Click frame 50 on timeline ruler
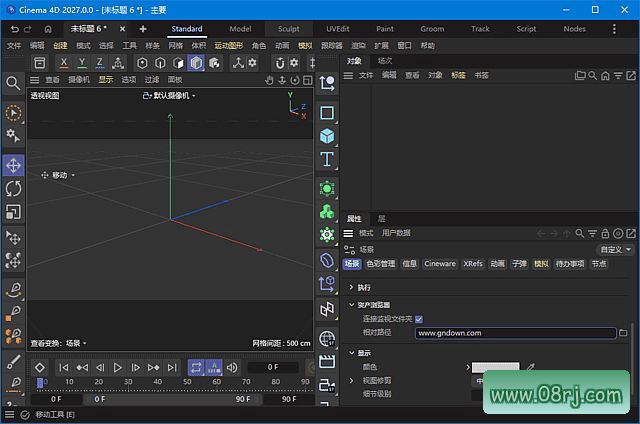This screenshot has width=640, height=424. (x=187, y=382)
